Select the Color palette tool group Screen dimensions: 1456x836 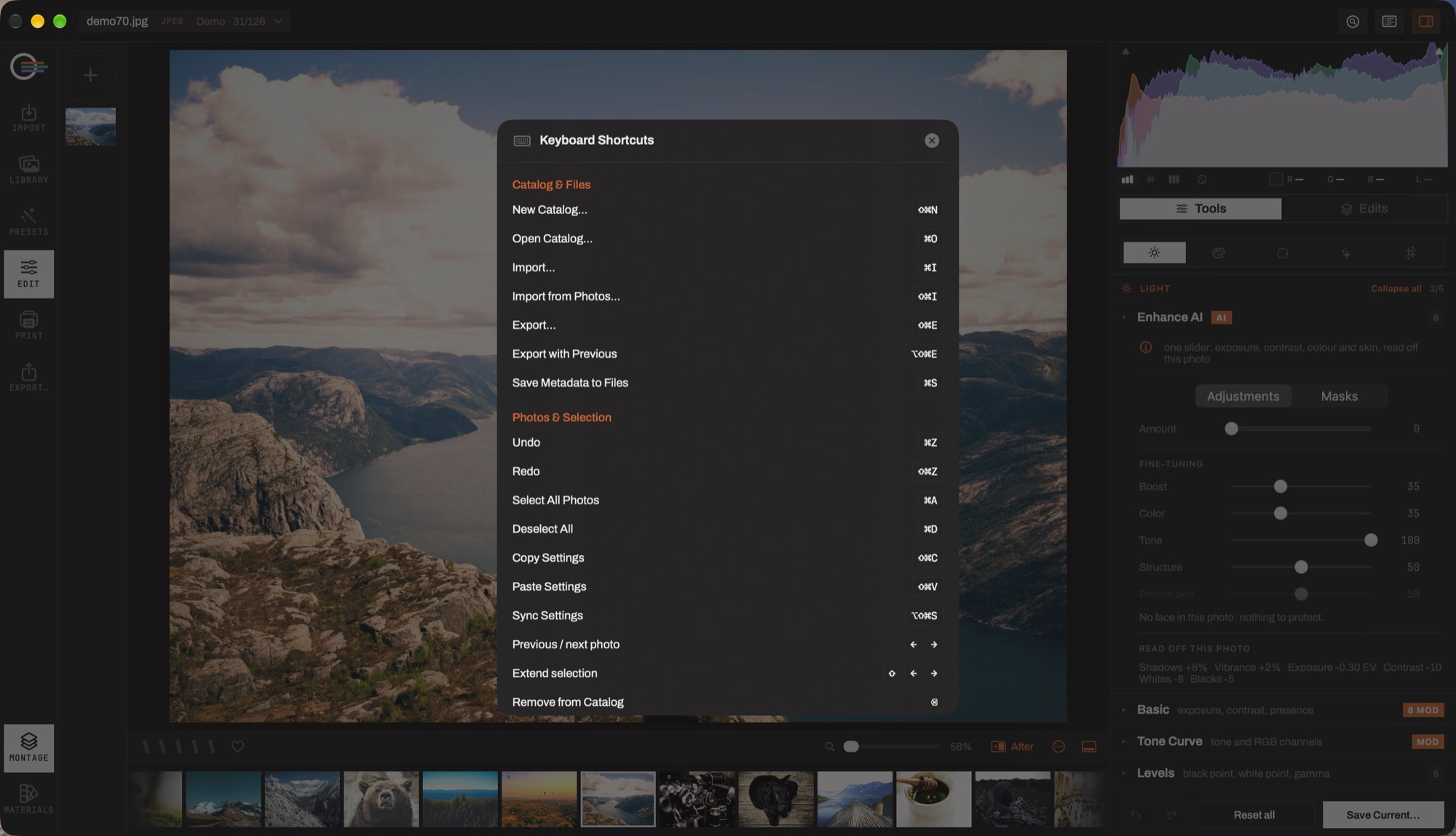click(x=1219, y=252)
